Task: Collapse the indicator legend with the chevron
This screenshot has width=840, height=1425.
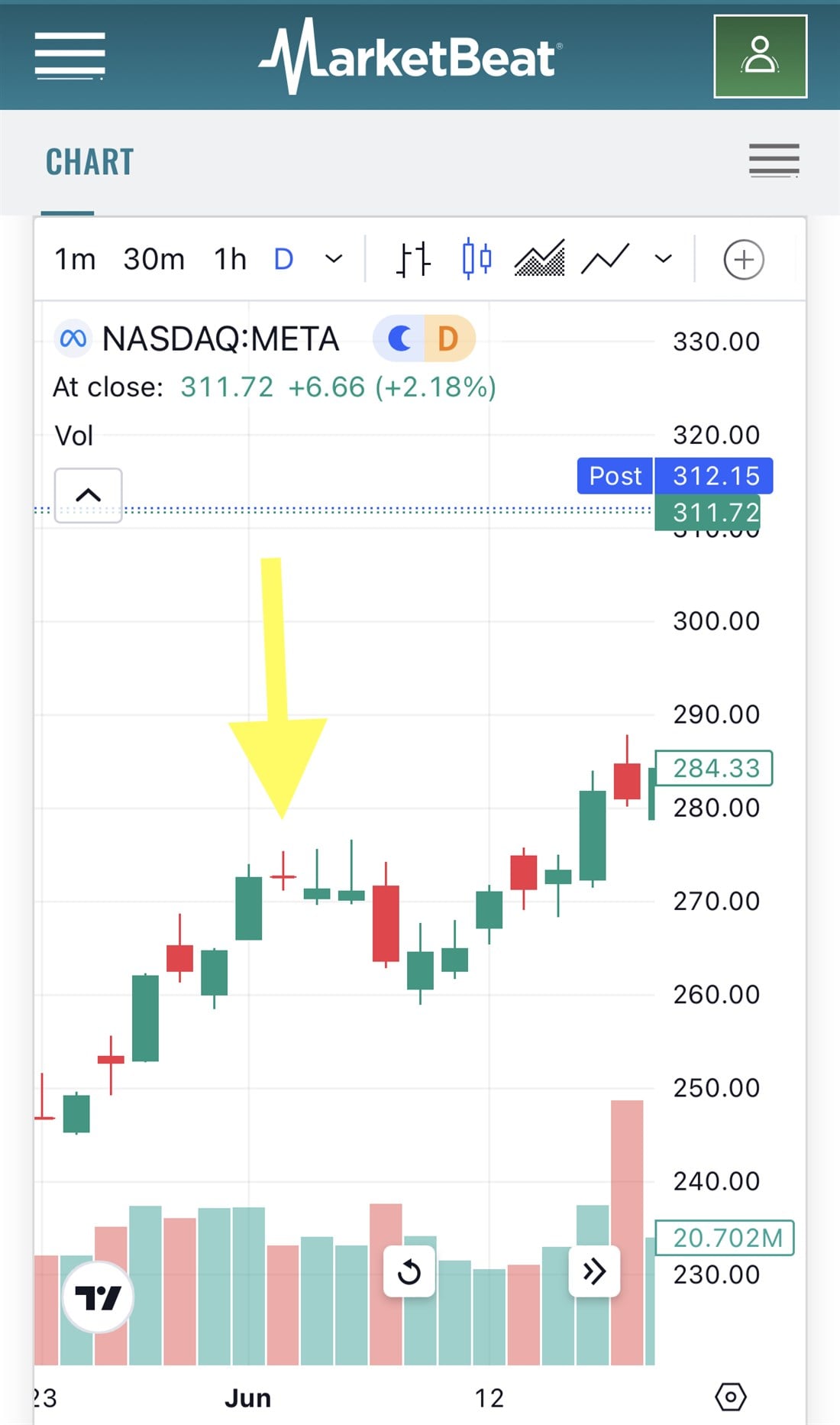Action: click(89, 495)
